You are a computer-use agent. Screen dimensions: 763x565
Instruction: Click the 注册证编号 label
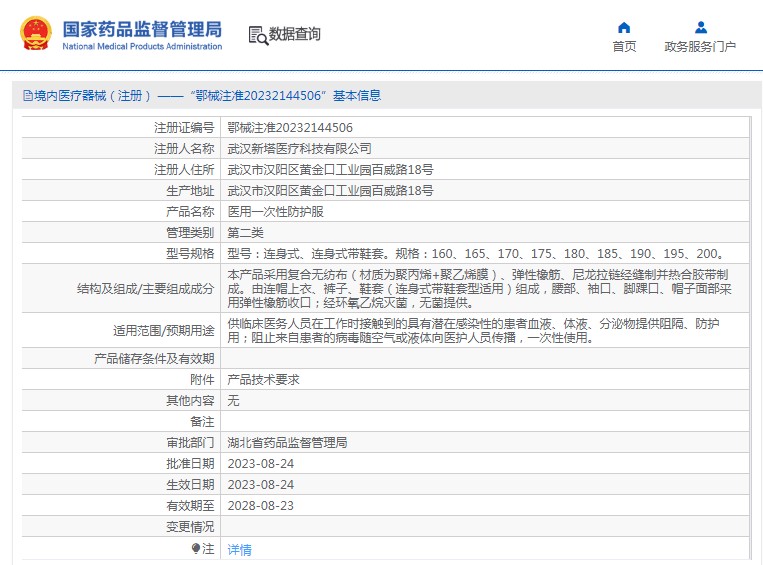184,128
